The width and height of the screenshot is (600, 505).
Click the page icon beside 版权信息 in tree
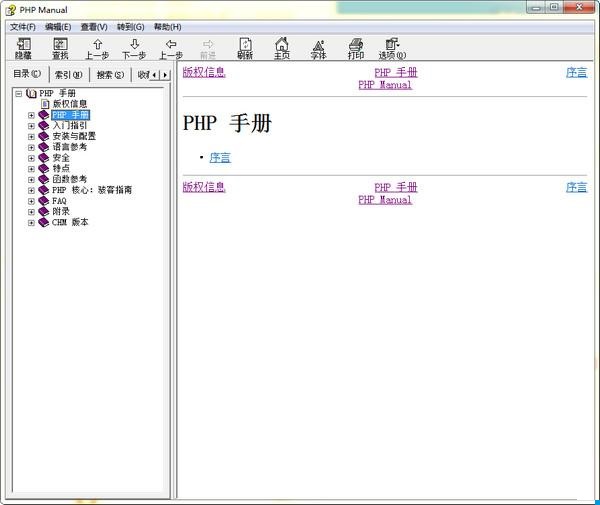(45, 104)
